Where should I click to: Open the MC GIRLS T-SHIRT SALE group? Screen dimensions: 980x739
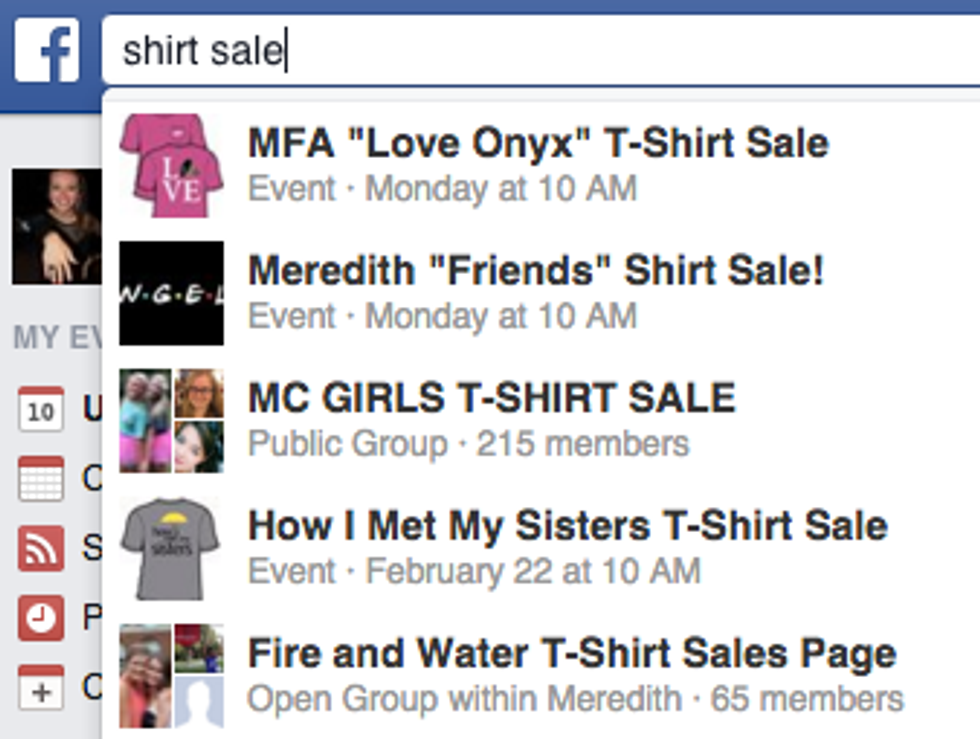[491, 398]
